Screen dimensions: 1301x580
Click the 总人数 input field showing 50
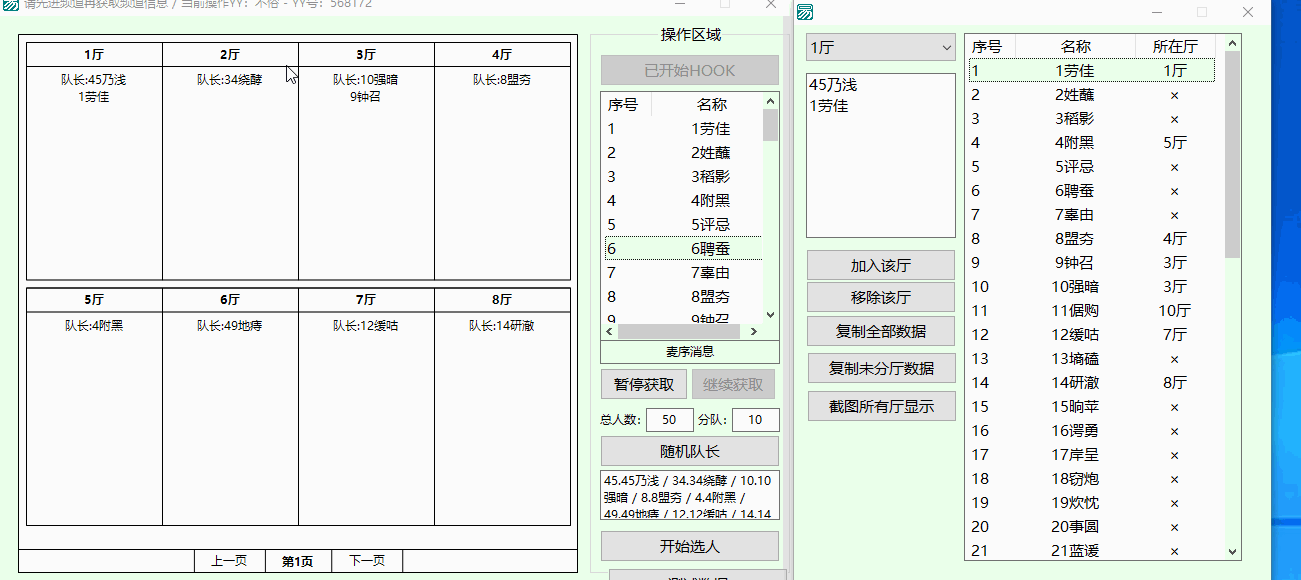pos(670,420)
